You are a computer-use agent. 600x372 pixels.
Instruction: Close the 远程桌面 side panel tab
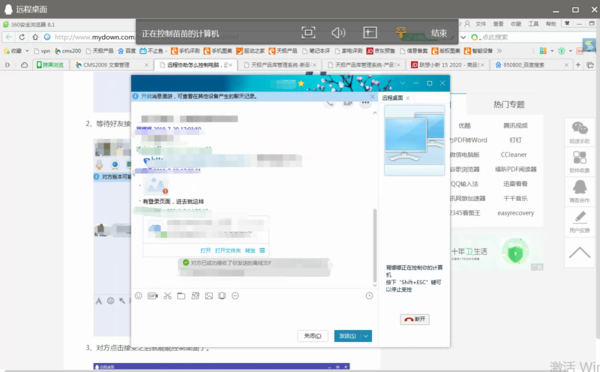408,98
